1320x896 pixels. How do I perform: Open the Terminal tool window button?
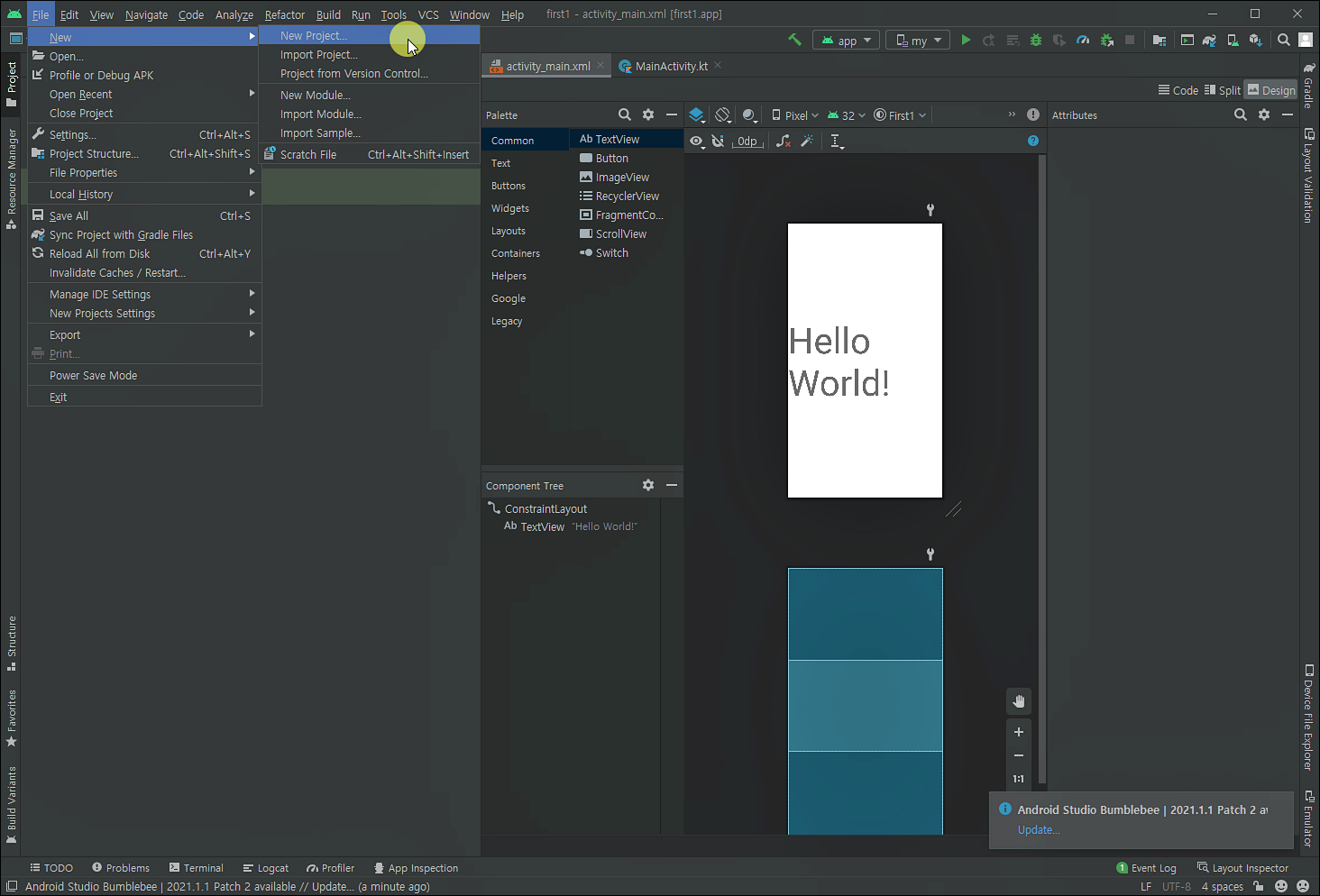coord(197,868)
